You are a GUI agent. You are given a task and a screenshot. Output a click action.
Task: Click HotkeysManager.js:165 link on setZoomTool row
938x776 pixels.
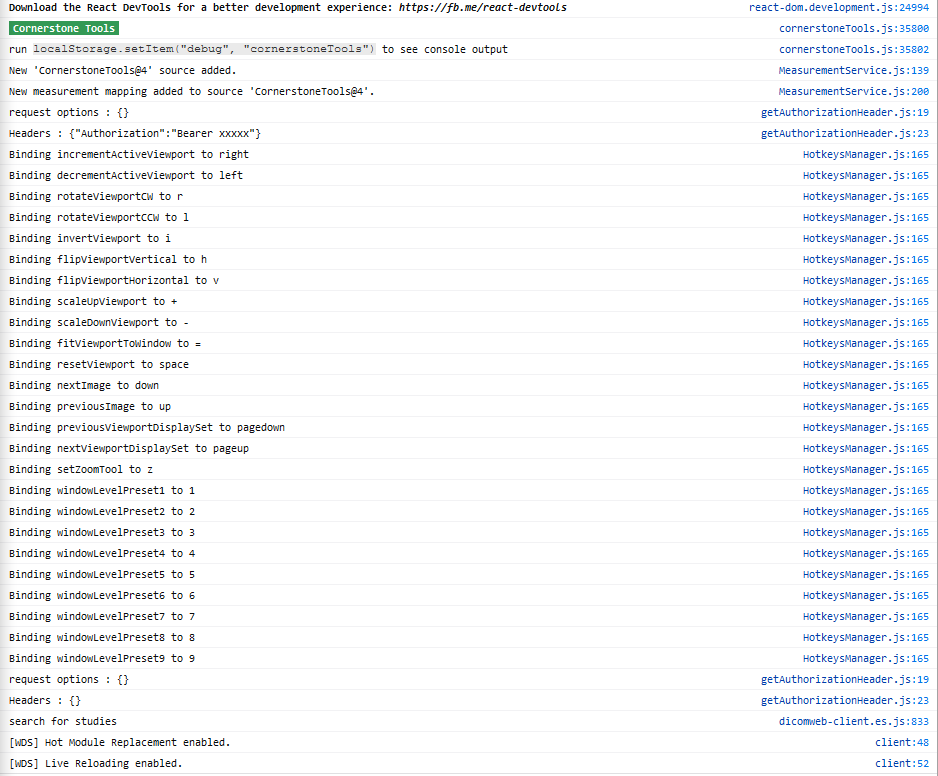click(866, 470)
